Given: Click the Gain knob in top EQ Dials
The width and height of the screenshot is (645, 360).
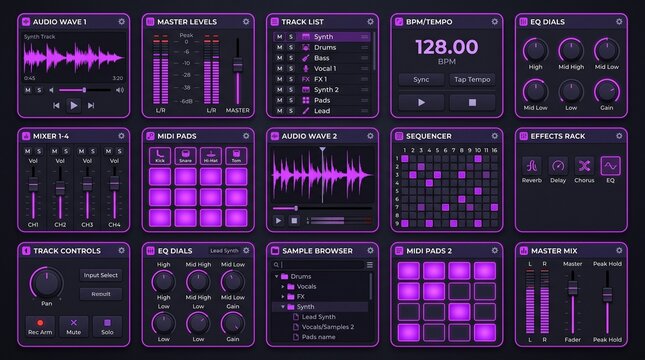Looking at the screenshot, I should [606, 91].
